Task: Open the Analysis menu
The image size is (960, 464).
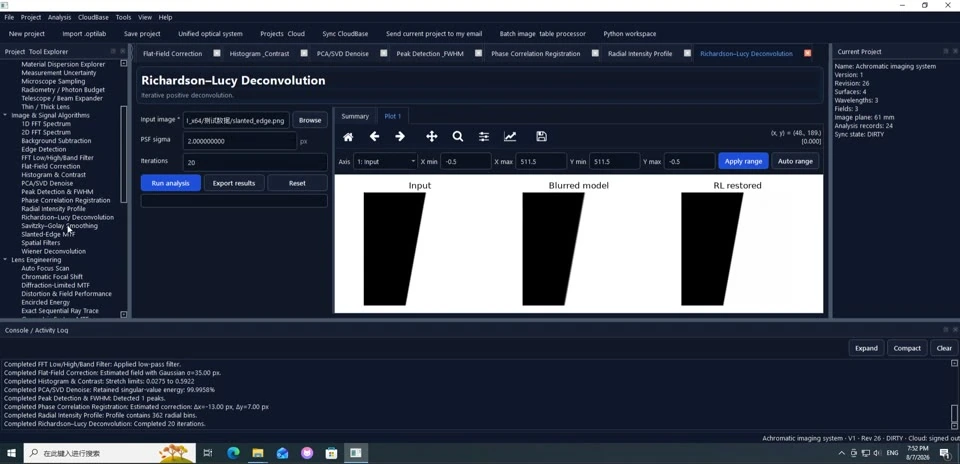Action: 59,17
